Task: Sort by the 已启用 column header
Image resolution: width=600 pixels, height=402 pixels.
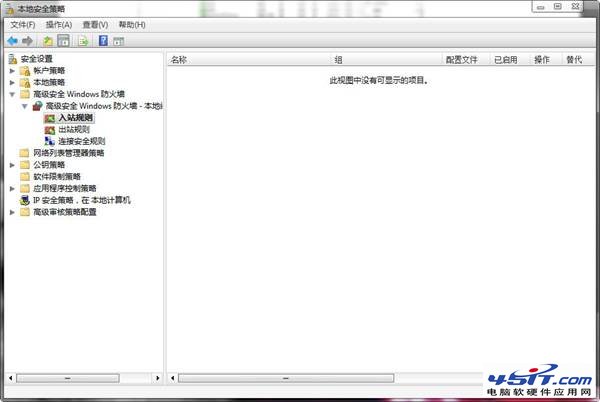Action: 510,60
